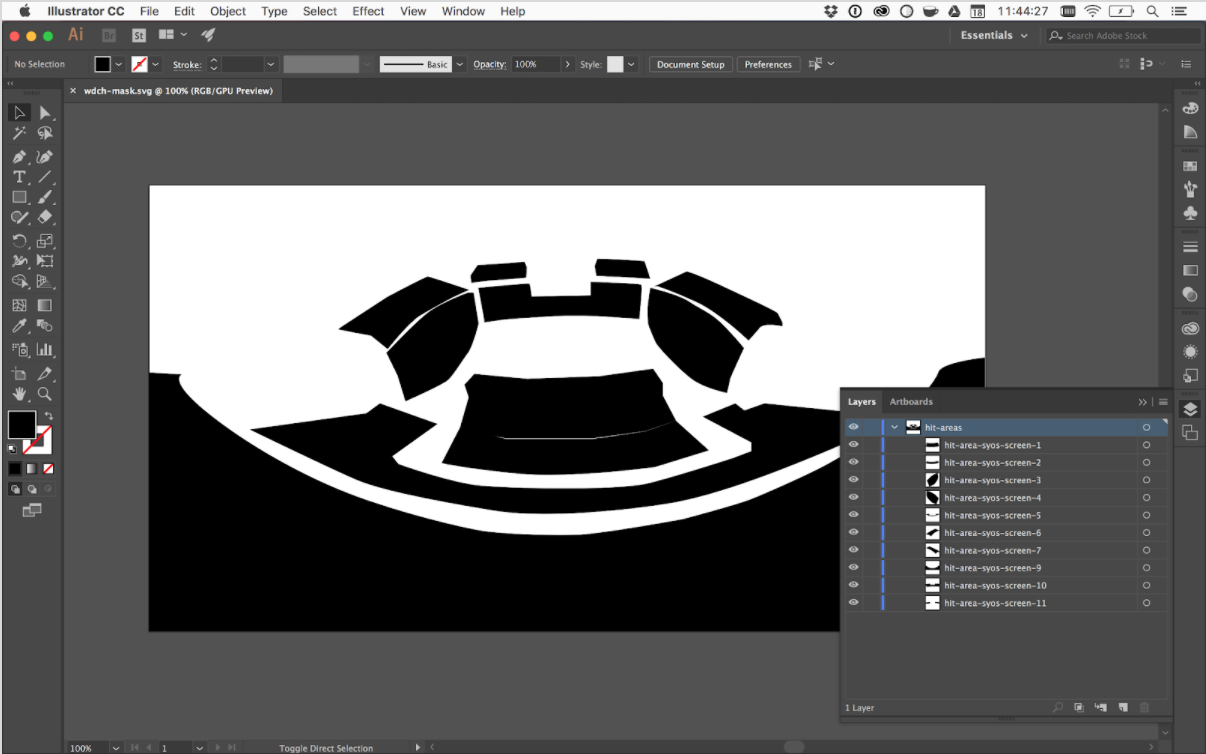Activate the Rotate tool
The image size is (1206, 754).
pyautogui.click(x=19, y=241)
